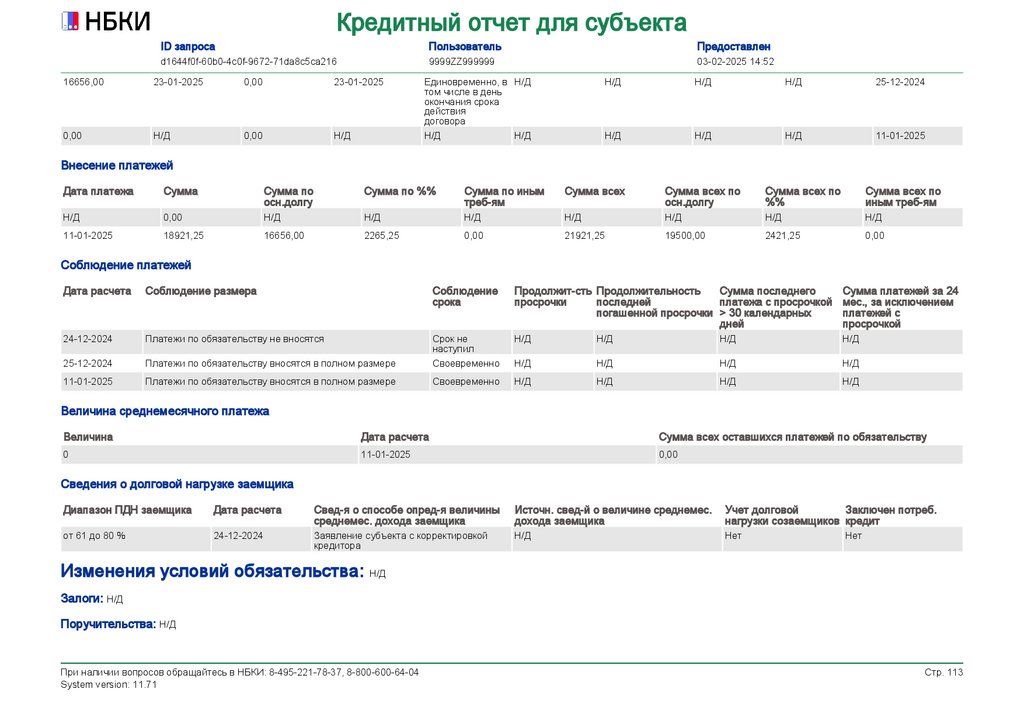This screenshot has height=724, width=1024.
Task: Open the 'Внесение платежей' section heading
Action: point(116,165)
